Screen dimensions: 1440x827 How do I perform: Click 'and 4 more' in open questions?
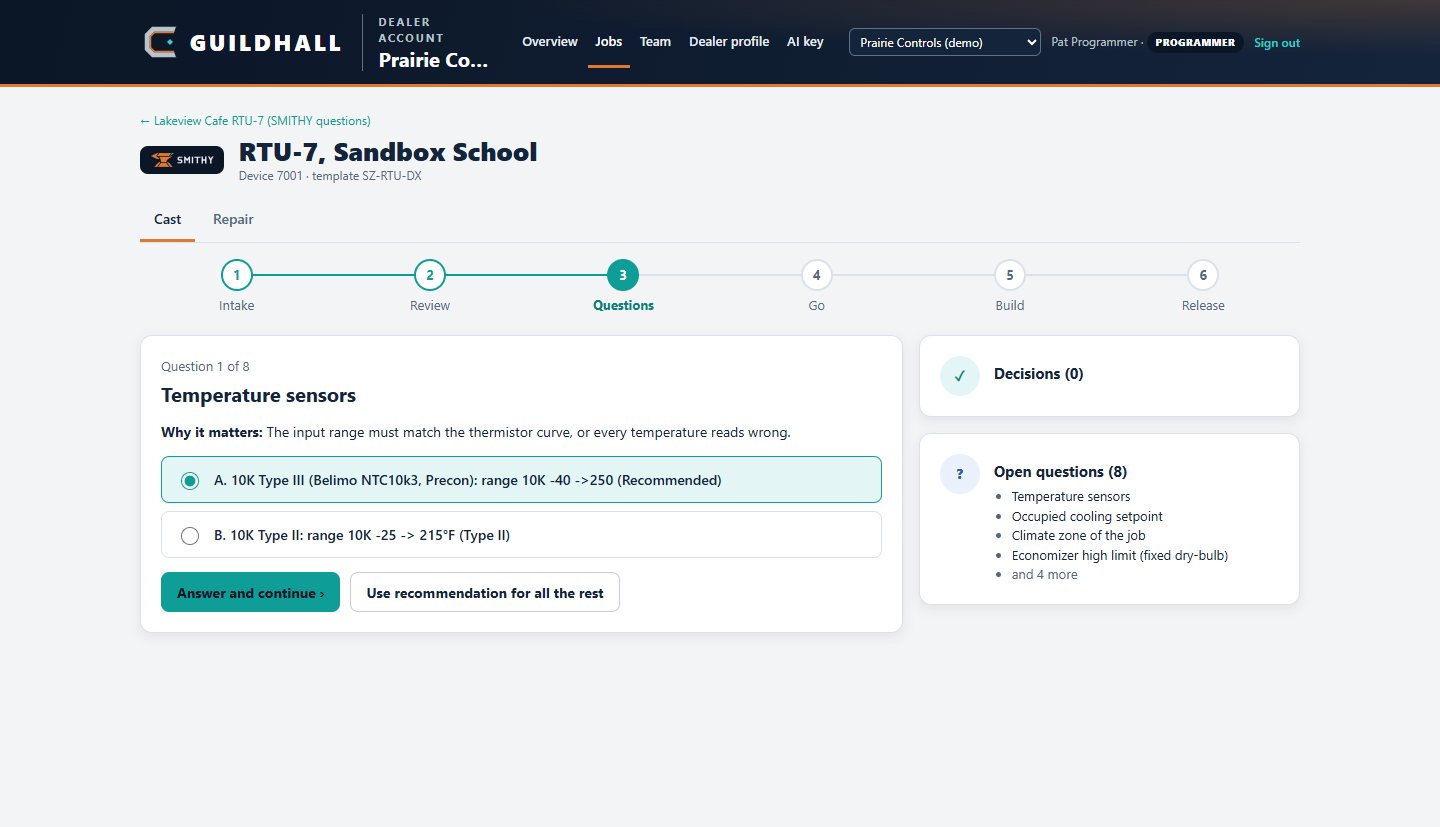[1045, 575]
